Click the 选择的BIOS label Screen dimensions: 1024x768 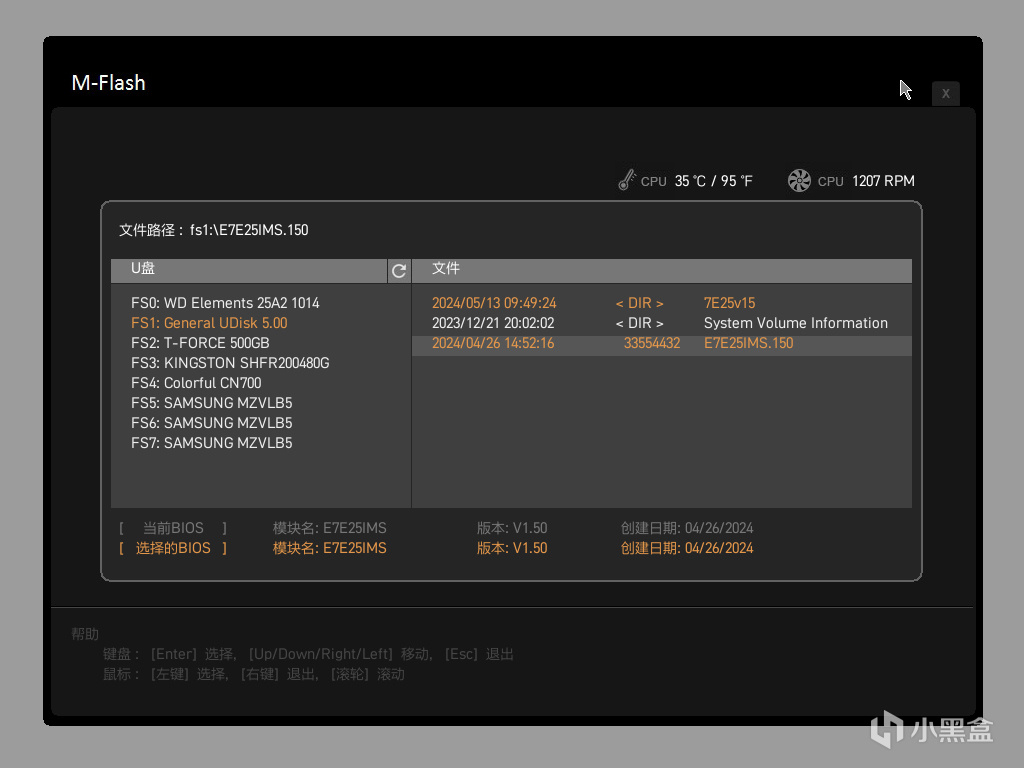click(x=173, y=549)
